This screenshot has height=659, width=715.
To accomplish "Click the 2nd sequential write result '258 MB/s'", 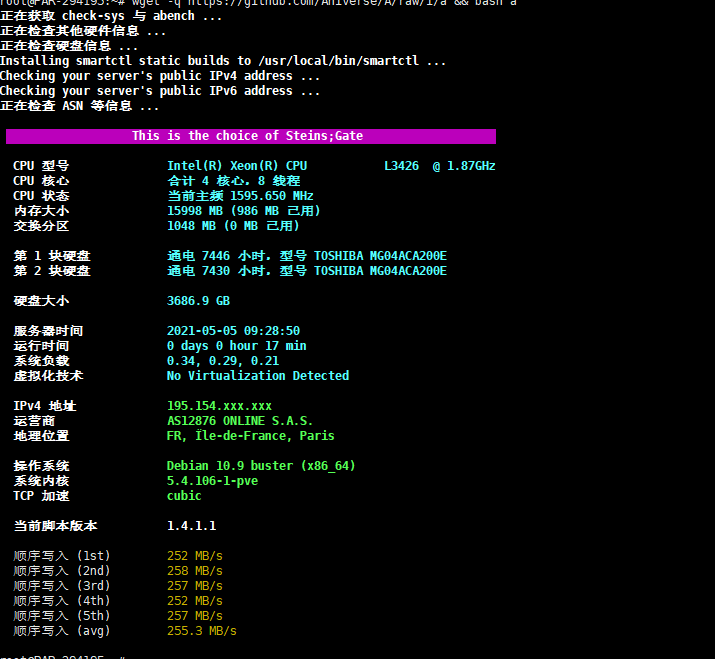I will [195, 571].
